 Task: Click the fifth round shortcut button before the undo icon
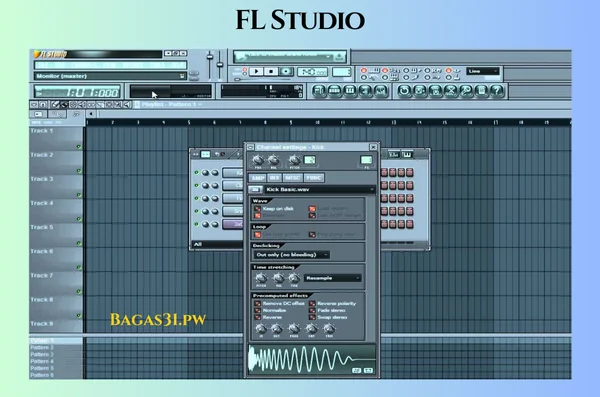coord(381,91)
